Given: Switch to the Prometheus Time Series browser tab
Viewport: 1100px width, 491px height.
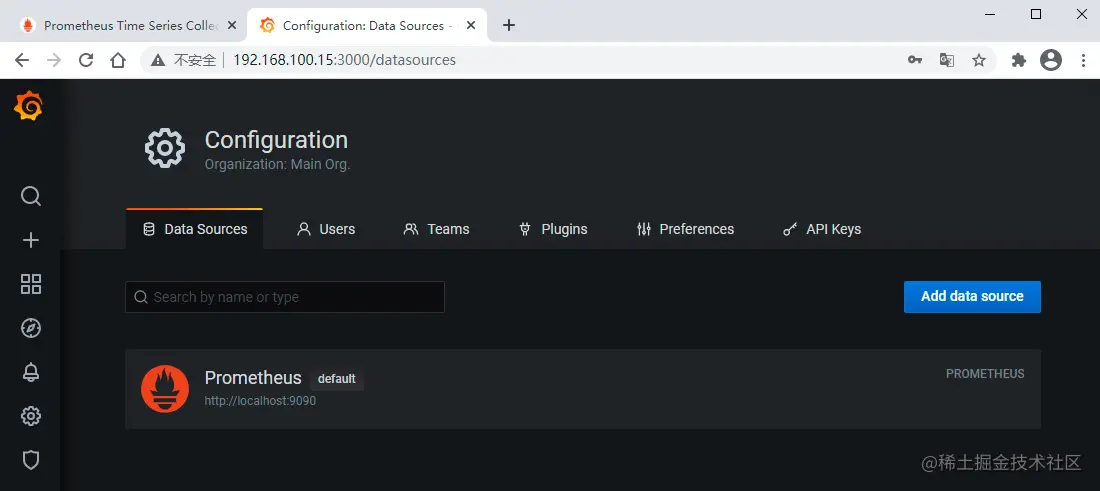Looking at the screenshot, I should [x=125, y=26].
